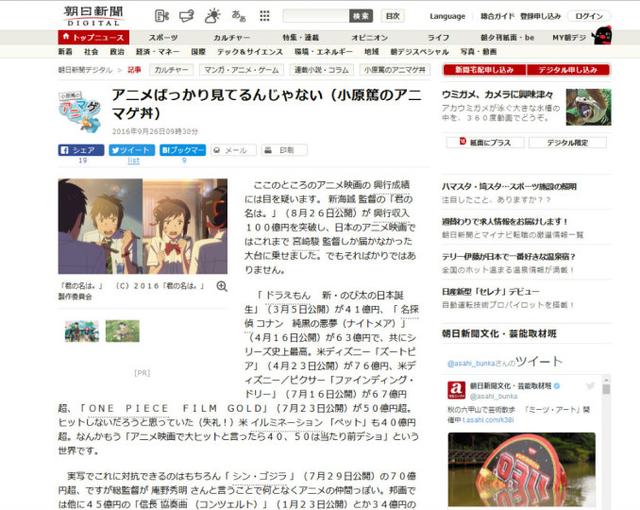Viewport: 640px width, 510px height.
Task: Select the スポーツ tab
Action: [163, 38]
